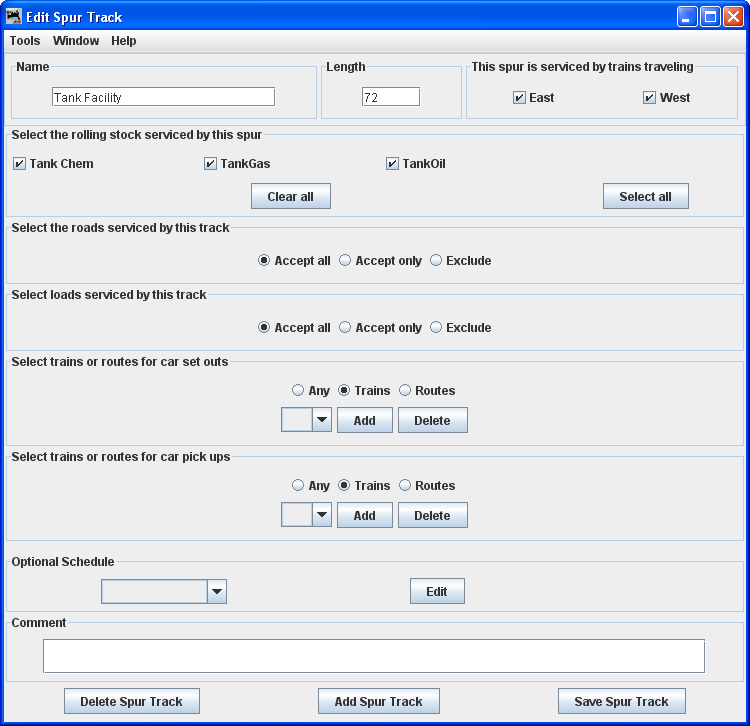Image resolution: width=750 pixels, height=726 pixels.
Task: Select Exclude for loads serviced
Action: coord(436,328)
